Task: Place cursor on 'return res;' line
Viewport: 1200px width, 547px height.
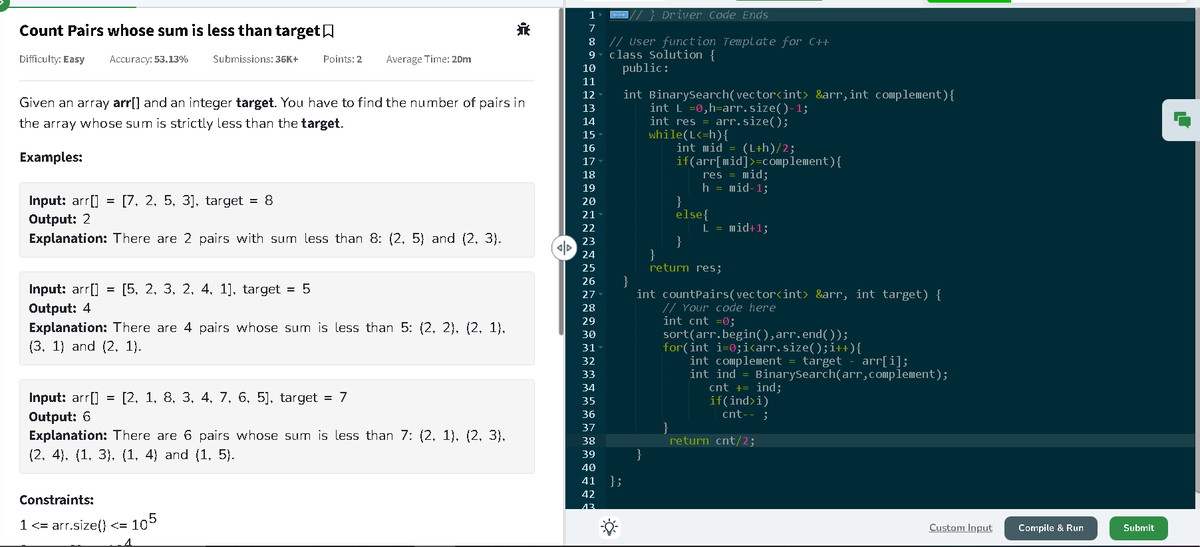Action: (685, 268)
